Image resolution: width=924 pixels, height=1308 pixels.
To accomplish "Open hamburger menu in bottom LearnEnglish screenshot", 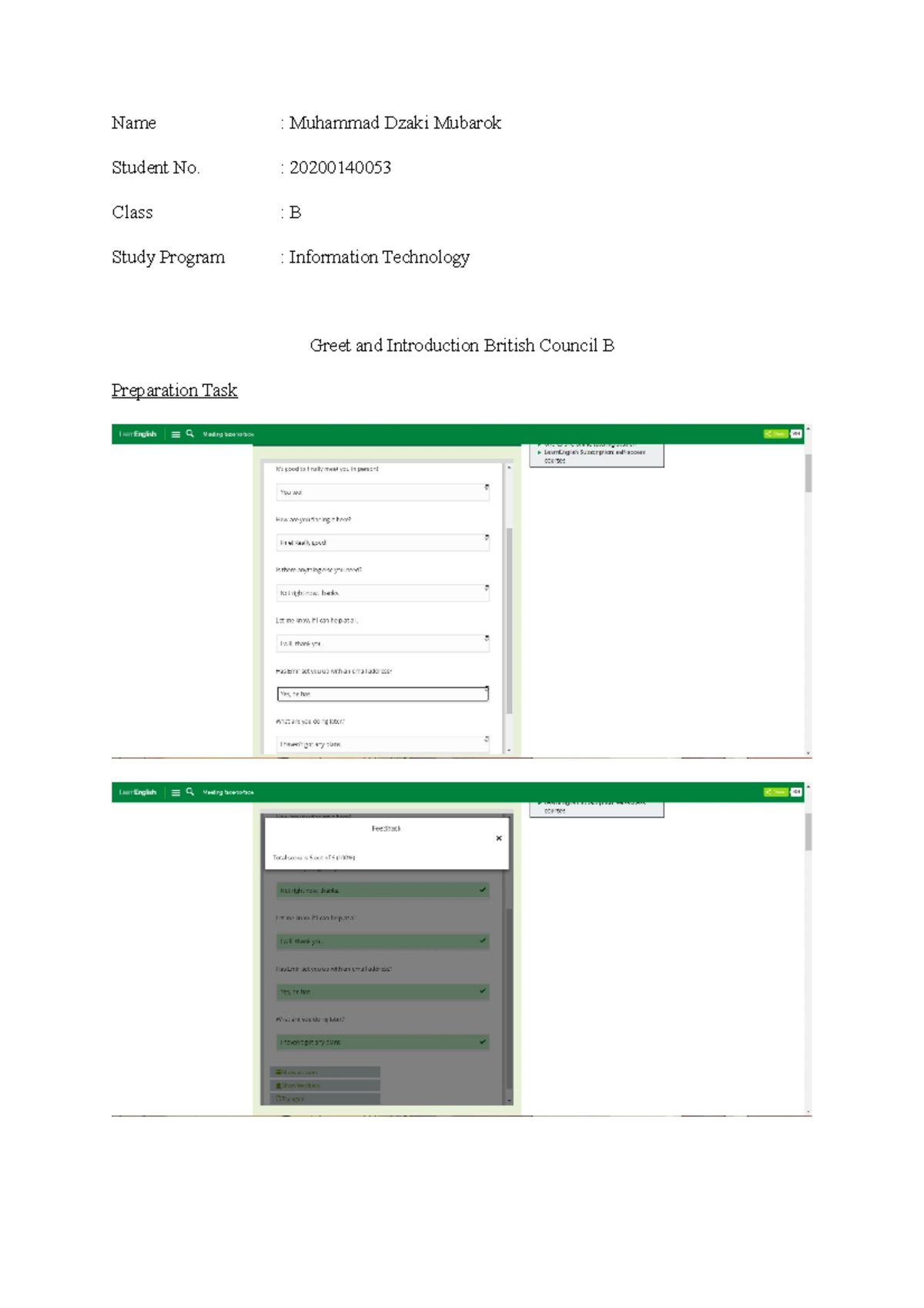I will [176, 793].
